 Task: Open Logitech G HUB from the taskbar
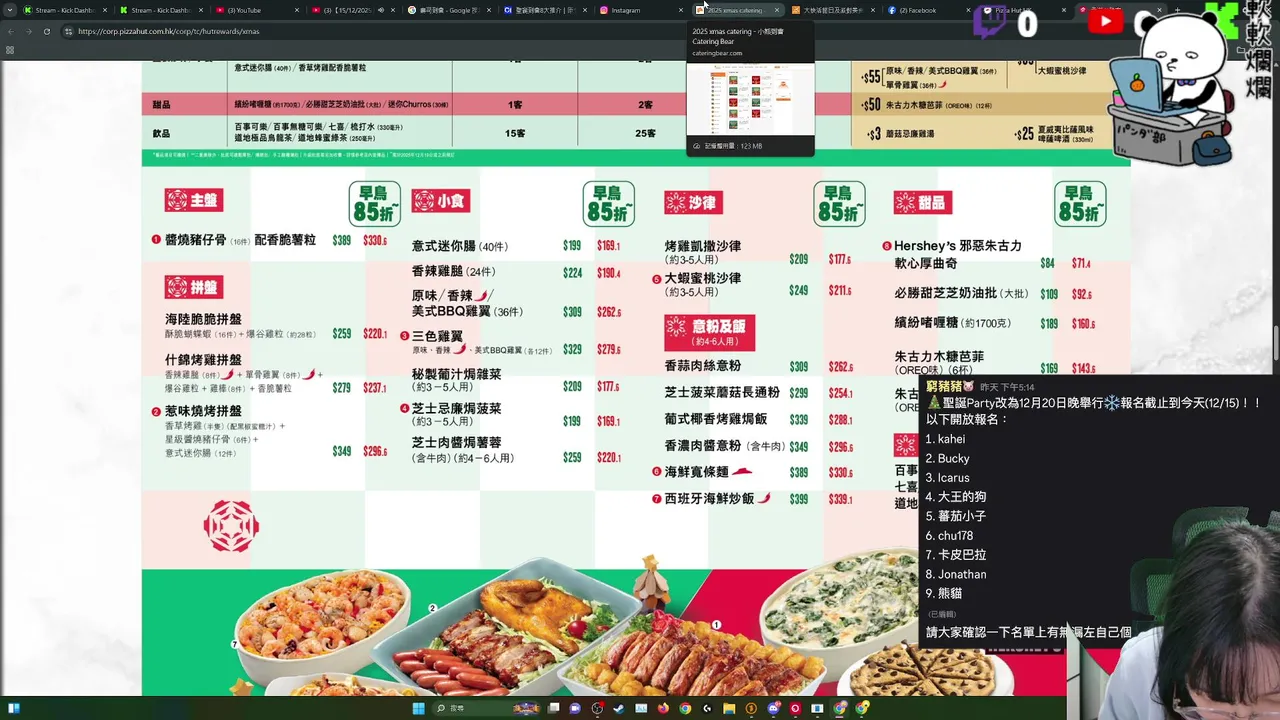[707, 708]
